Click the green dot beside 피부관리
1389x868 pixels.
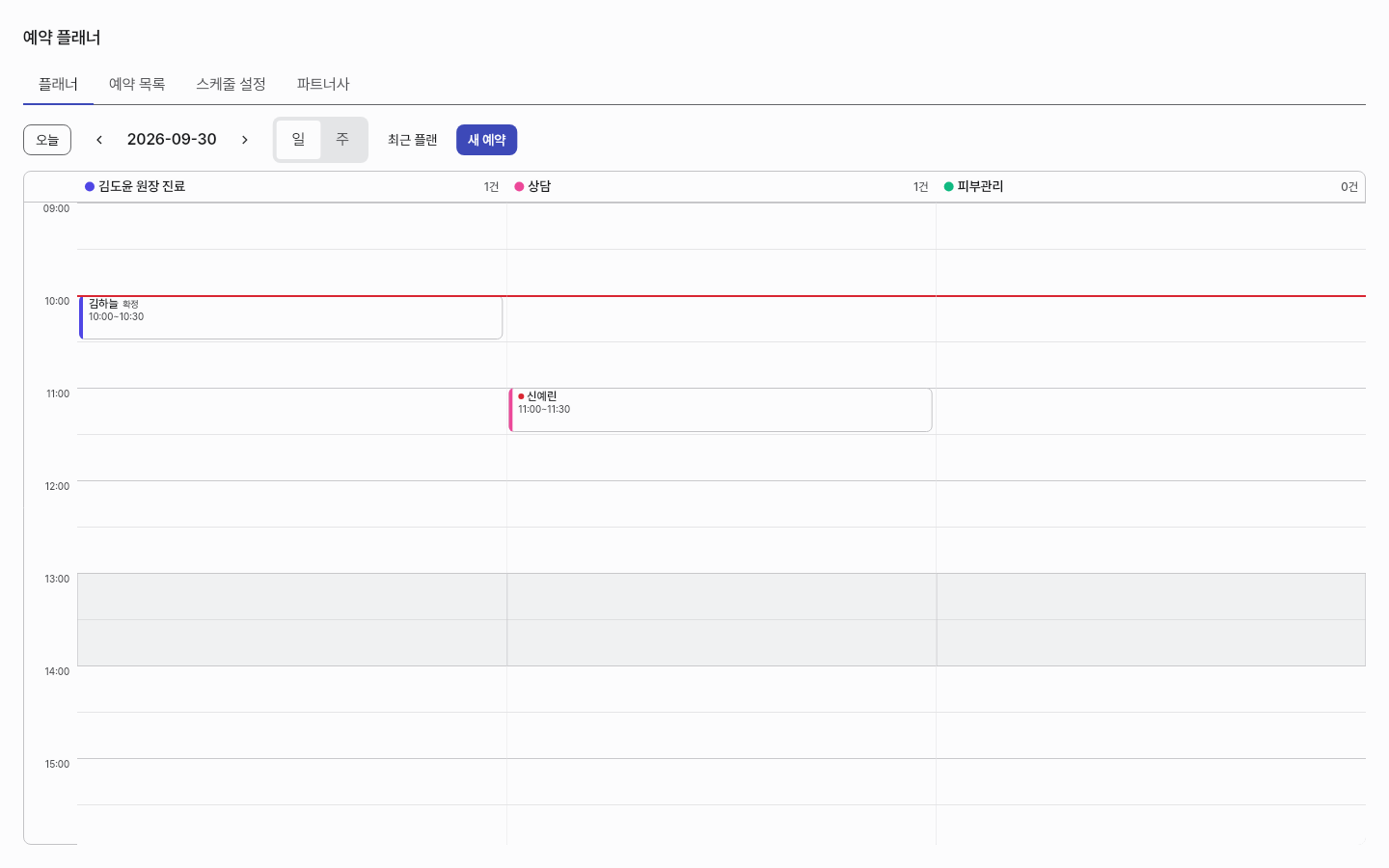point(949,187)
